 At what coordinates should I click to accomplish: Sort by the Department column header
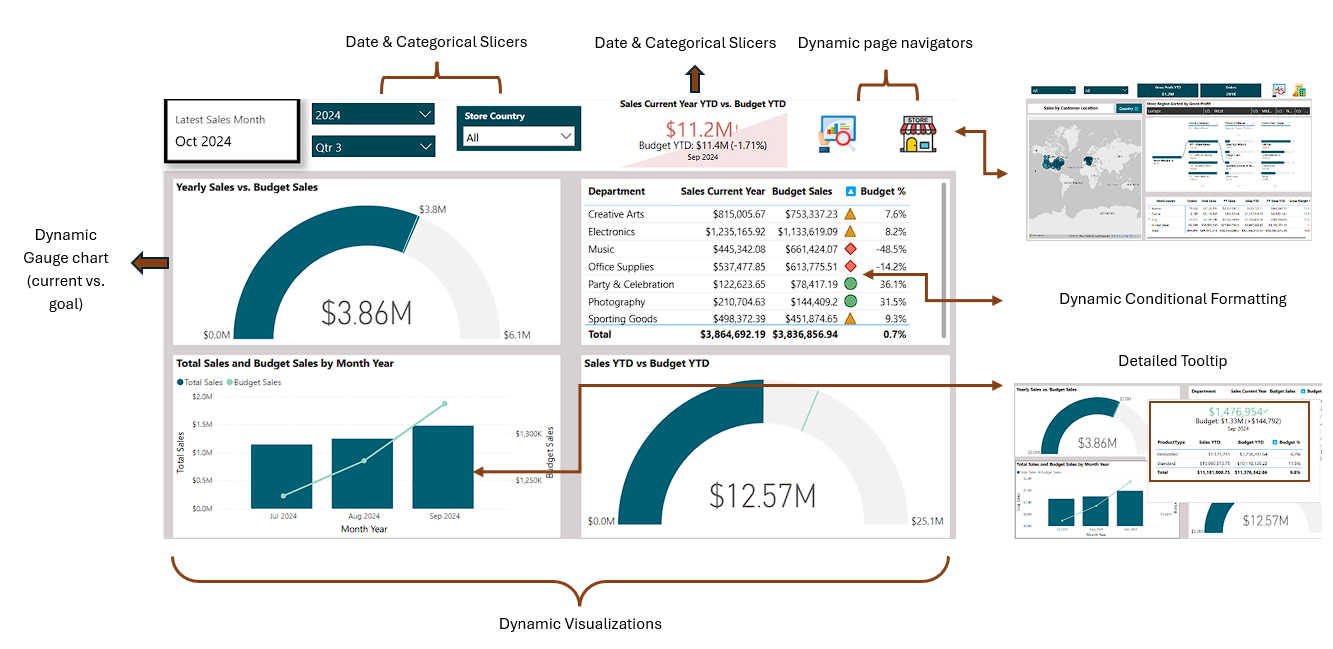coord(616,191)
